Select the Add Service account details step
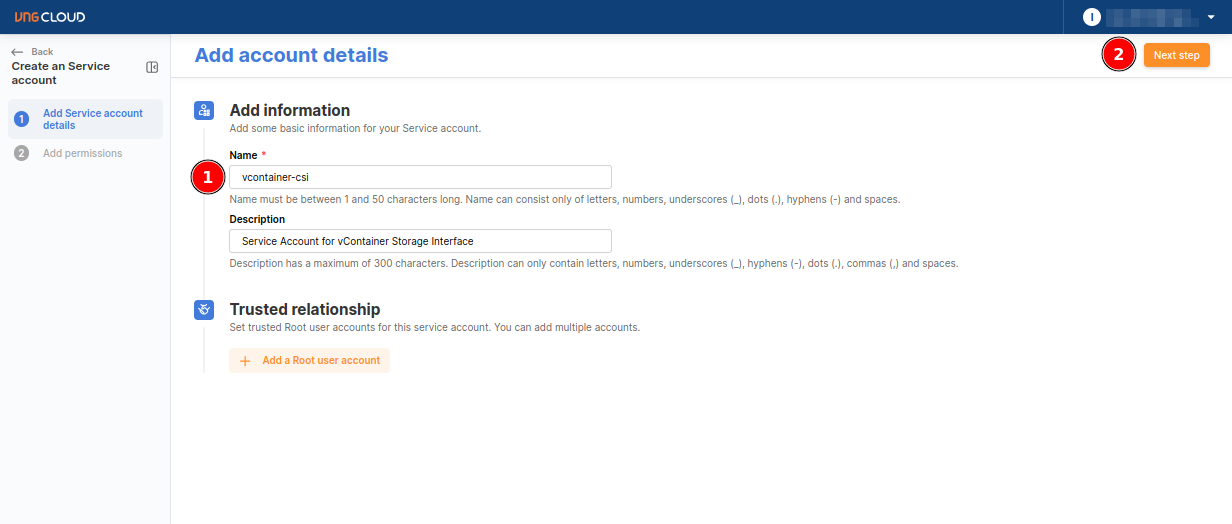Viewport: 1232px width, 524px height. [92, 119]
